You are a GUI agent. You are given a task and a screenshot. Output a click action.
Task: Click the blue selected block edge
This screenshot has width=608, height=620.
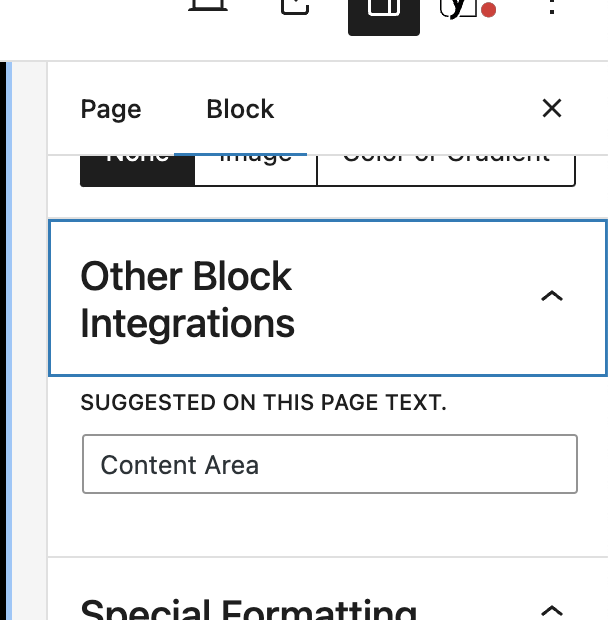coord(9,341)
